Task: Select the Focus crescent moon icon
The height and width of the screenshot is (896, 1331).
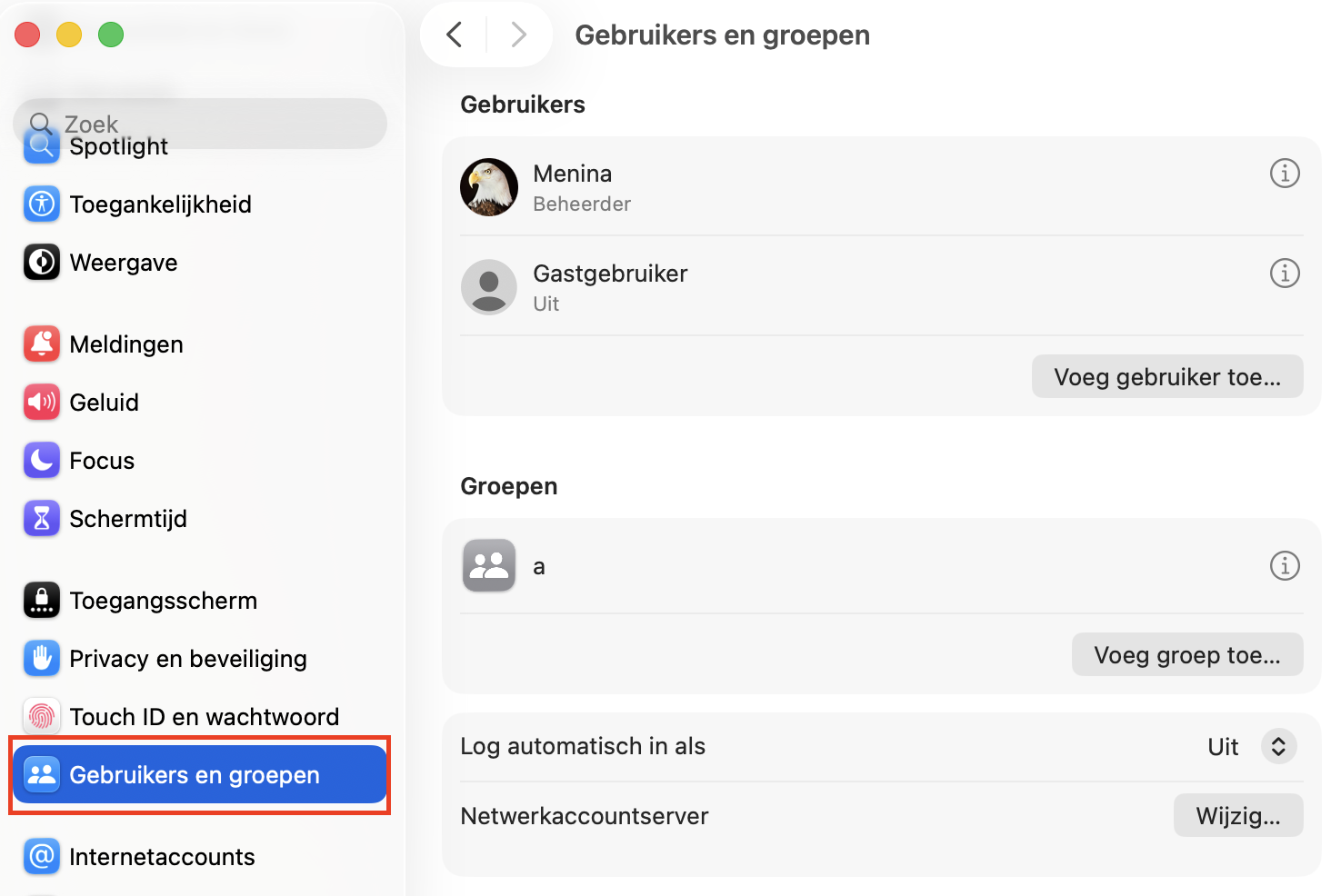Action: (41, 460)
